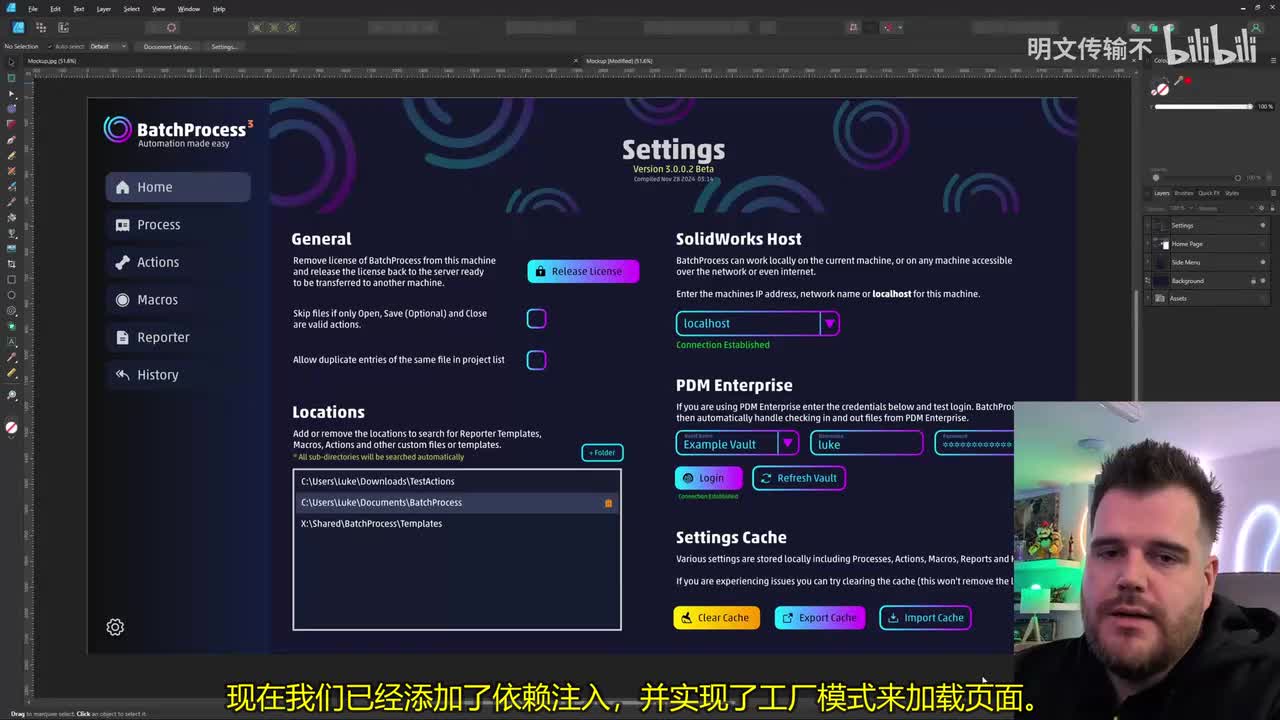Click the orange delete icon on Documents\BatchProcess row
1280x720 pixels.
(608, 503)
